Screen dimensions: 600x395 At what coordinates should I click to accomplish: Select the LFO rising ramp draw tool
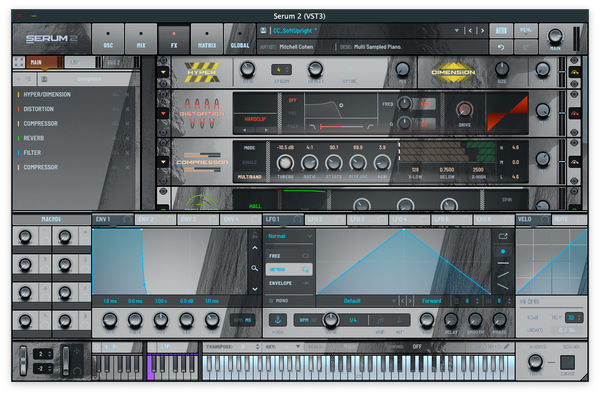(503, 274)
